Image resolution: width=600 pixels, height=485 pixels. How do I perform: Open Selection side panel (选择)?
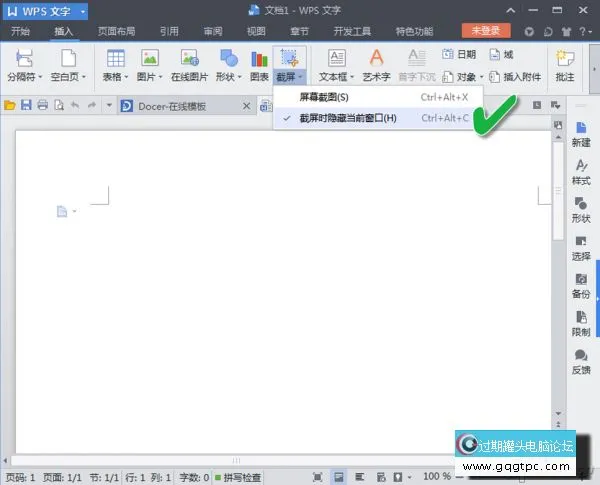point(581,248)
